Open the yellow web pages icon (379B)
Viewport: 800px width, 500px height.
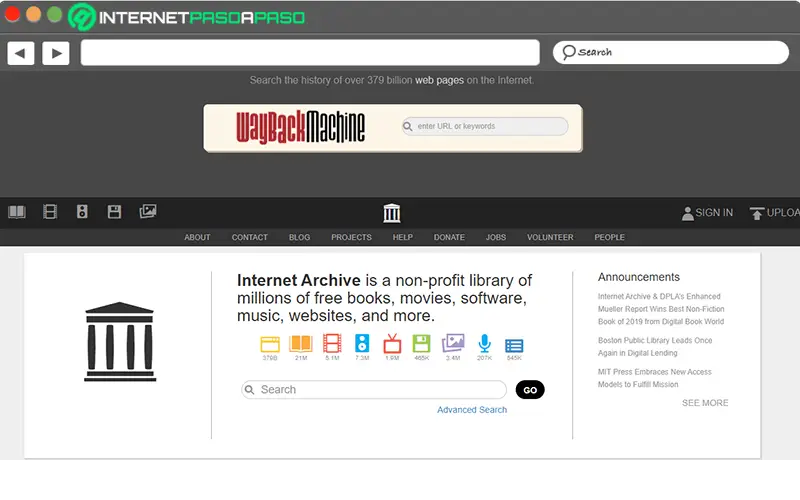[270, 344]
